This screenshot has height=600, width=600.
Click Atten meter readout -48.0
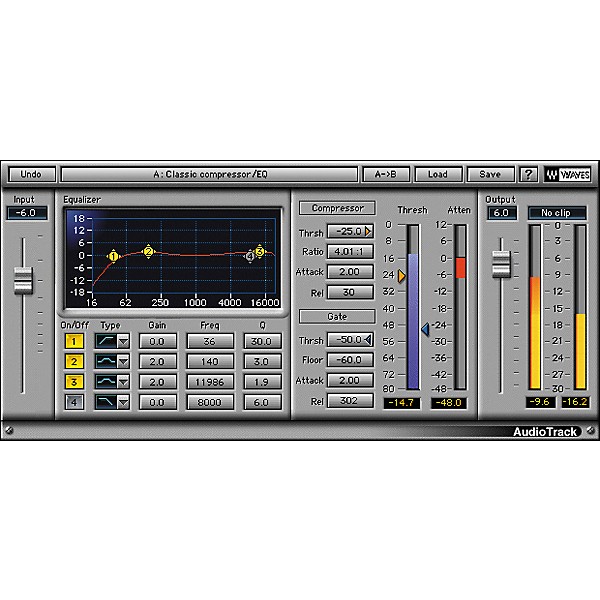click(x=449, y=403)
